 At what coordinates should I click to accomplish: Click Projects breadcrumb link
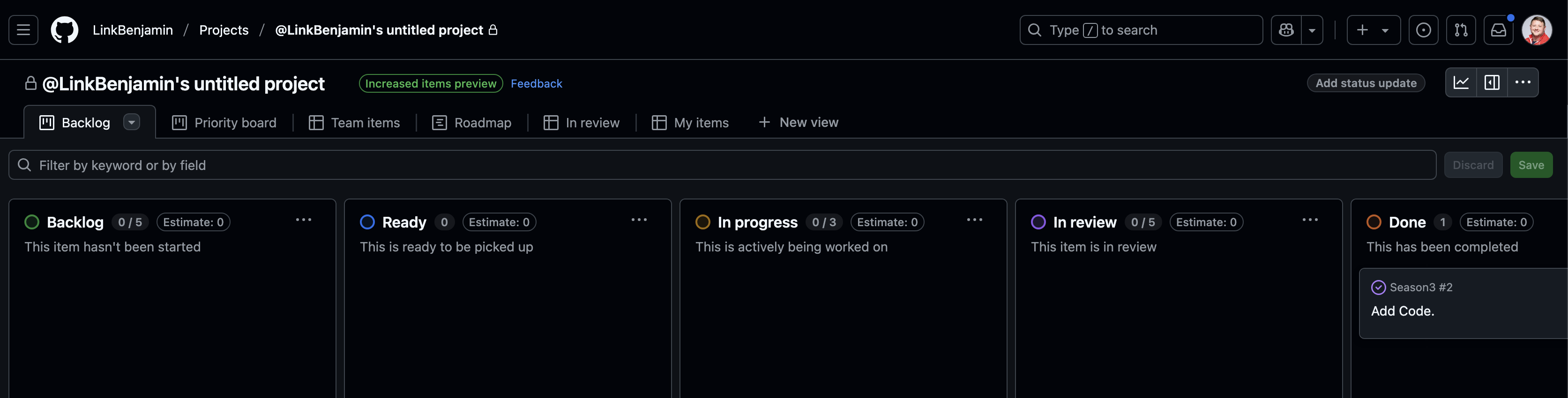(224, 30)
